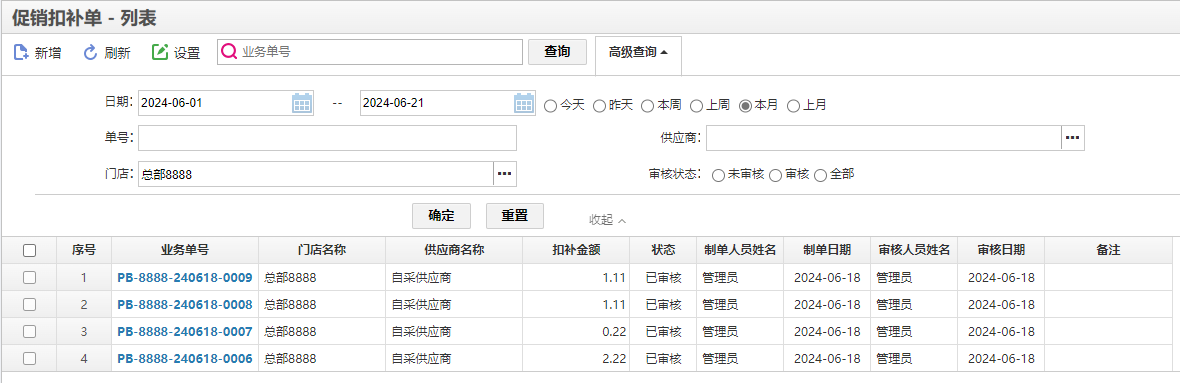The image size is (1180, 383).
Task: Tick checkbox for row PB-8888-240618-0007
Action: [x=29, y=332]
